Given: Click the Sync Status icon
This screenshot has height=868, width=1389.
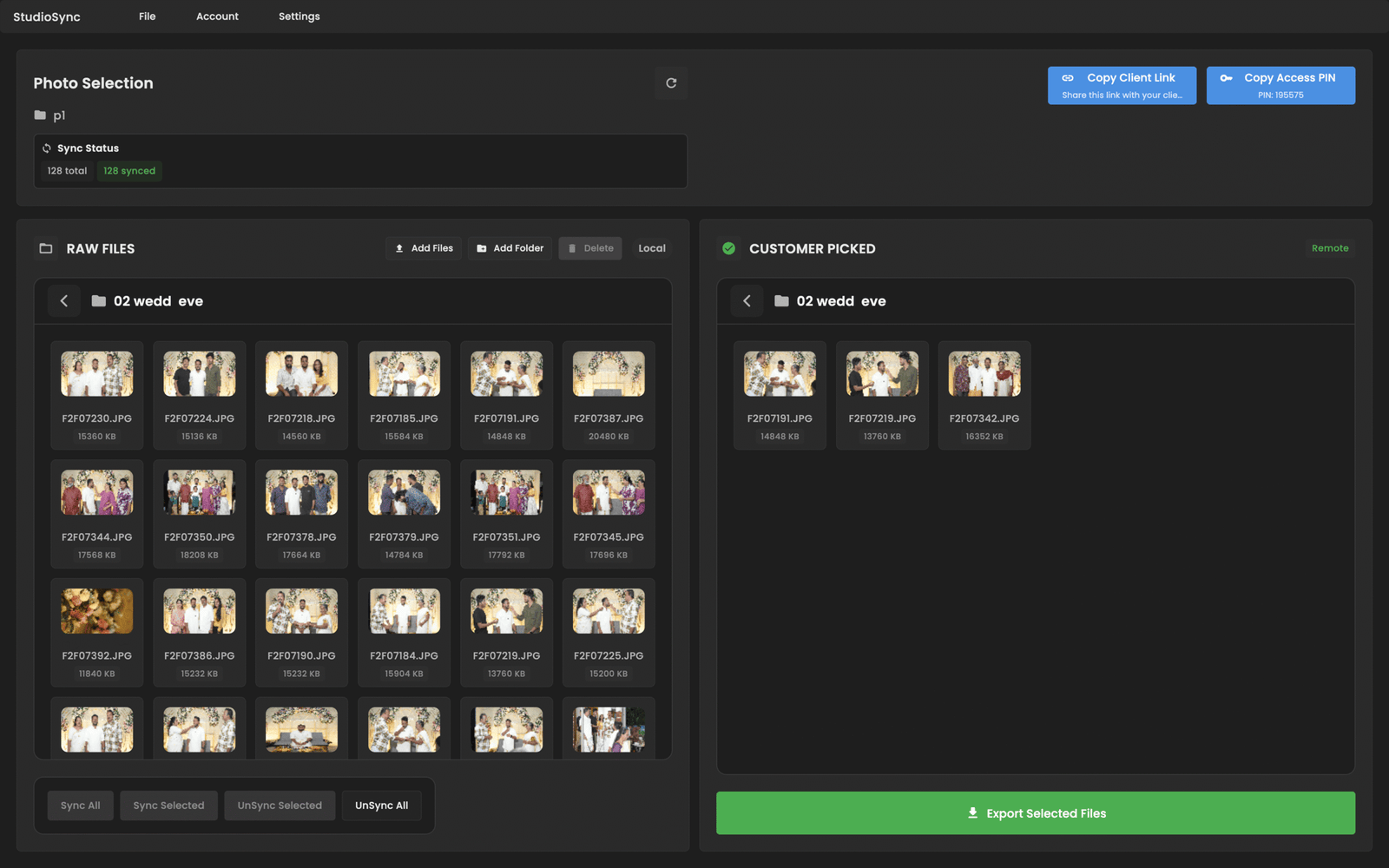Looking at the screenshot, I should pos(47,148).
